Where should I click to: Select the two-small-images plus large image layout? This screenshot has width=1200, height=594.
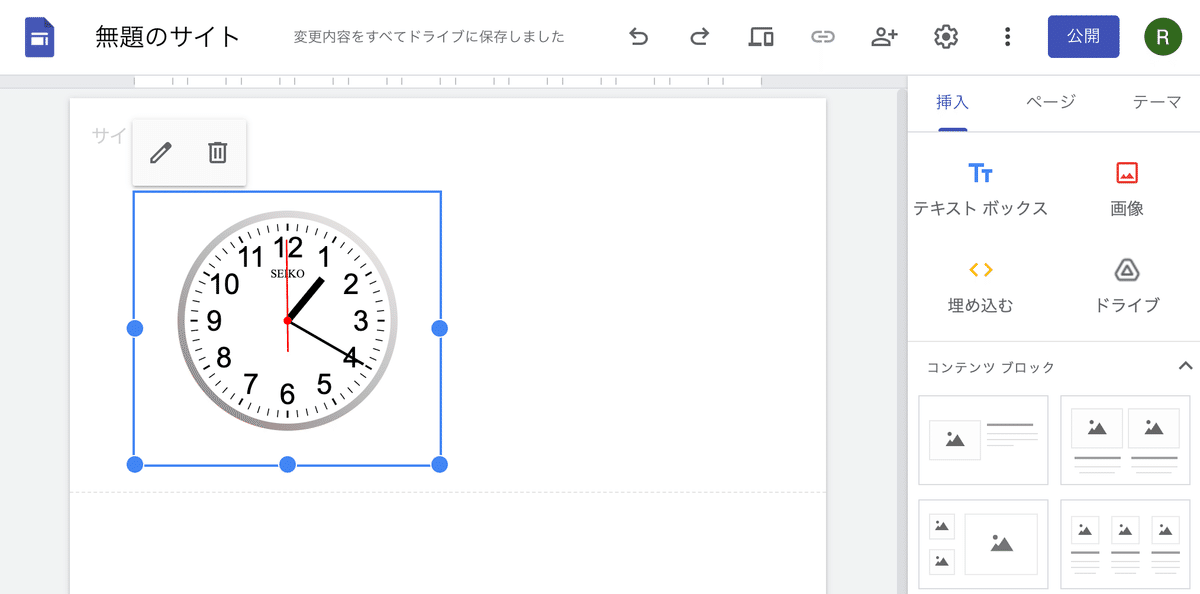(x=983, y=544)
